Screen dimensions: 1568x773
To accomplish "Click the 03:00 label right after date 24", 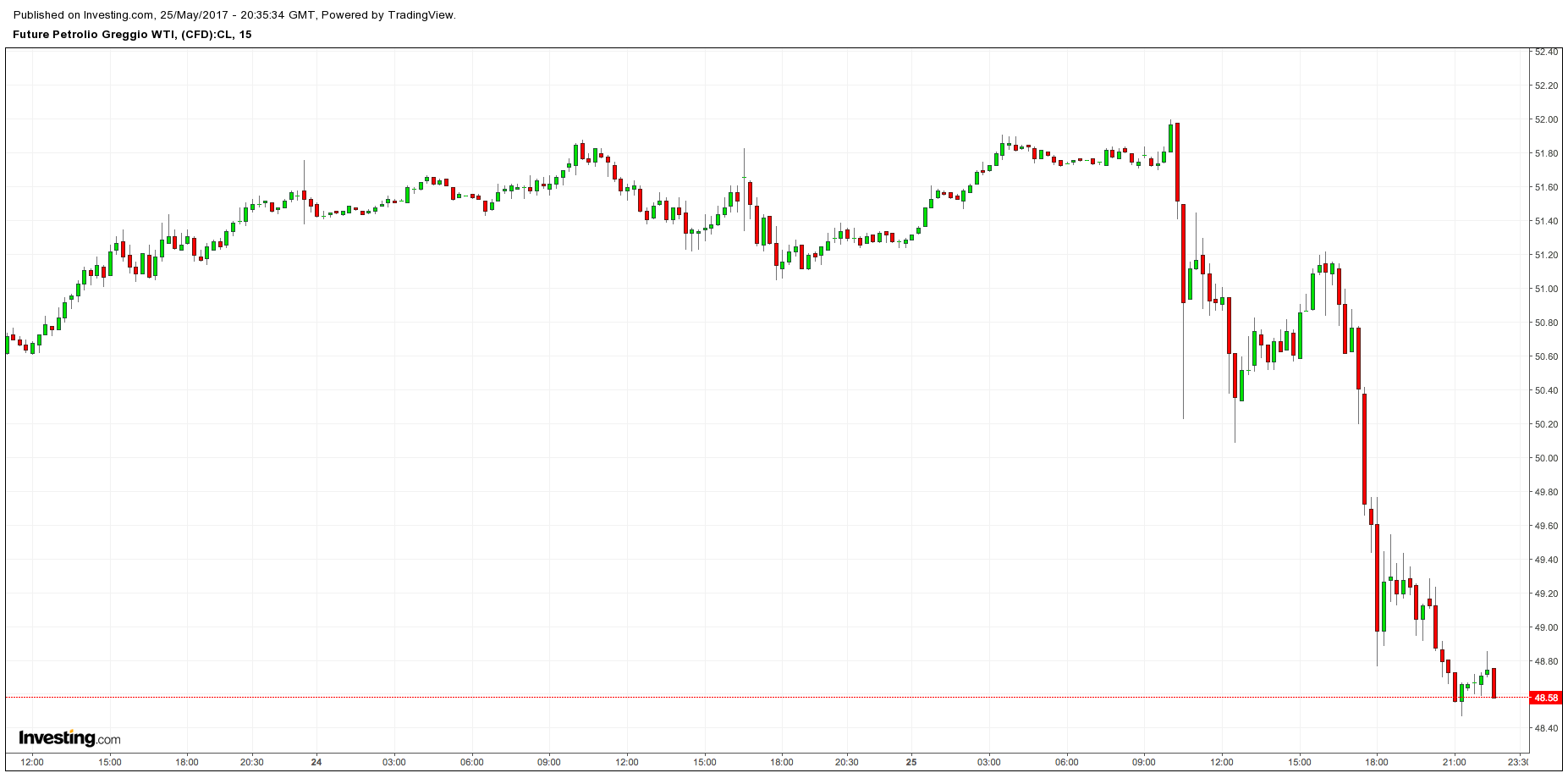I will pos(393,762).
